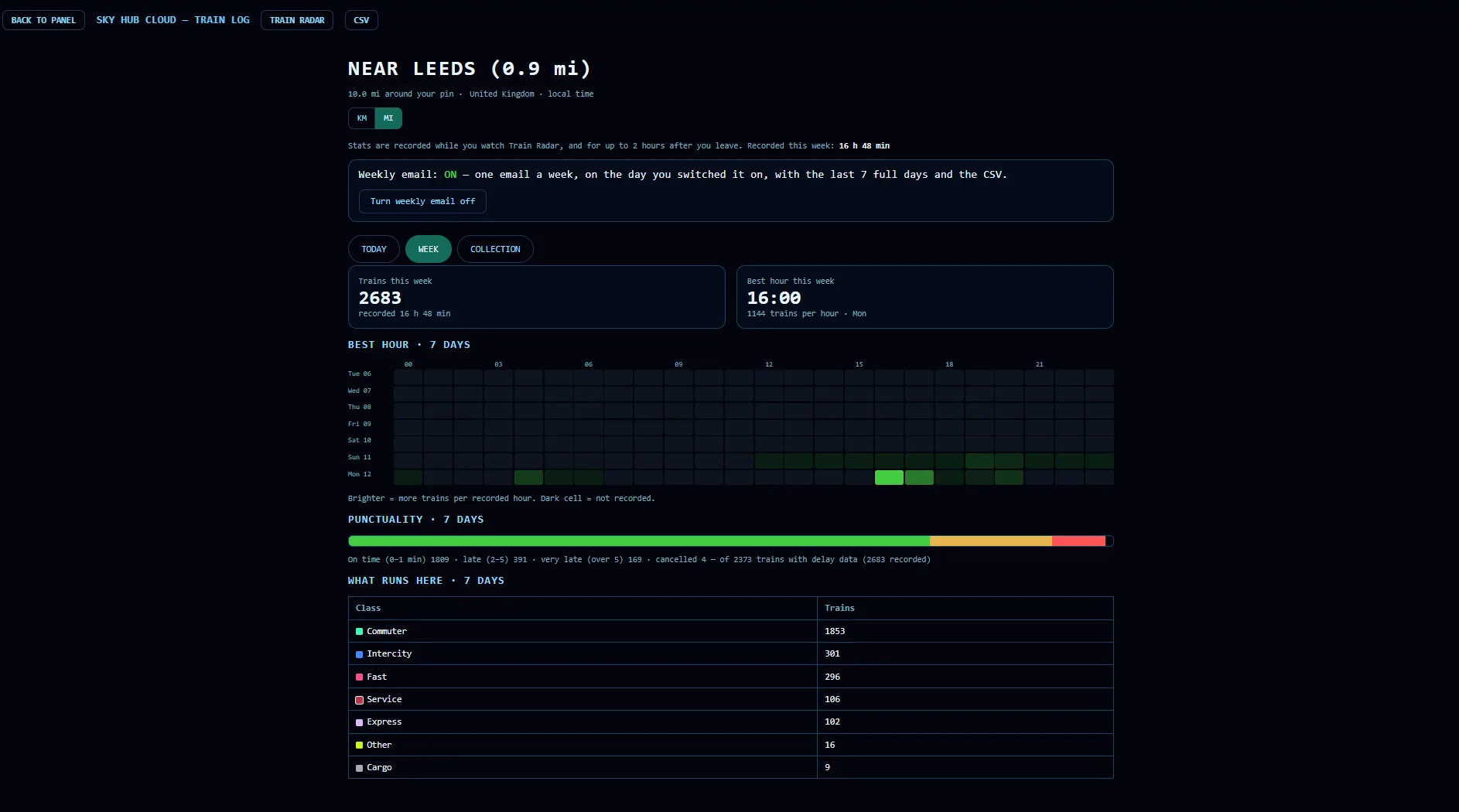Screen dimensions: 1459x812
Task: Click the Near Leeds heading
Action: click(470, 69)
